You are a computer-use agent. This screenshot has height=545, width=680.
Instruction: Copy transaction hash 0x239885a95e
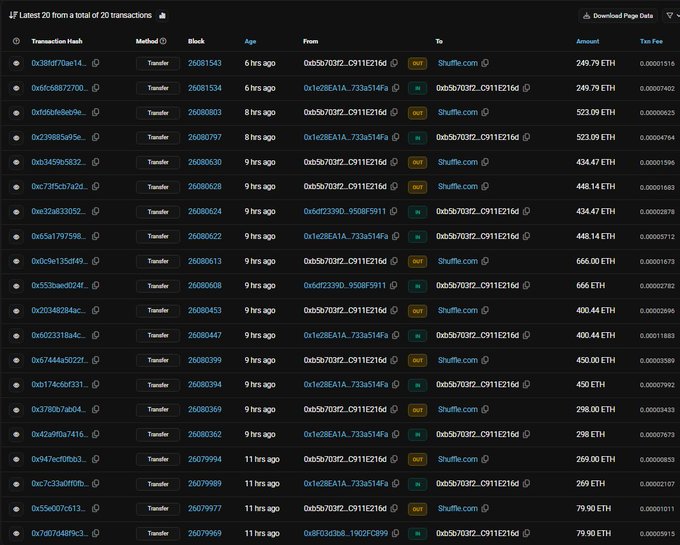[95, 137]
